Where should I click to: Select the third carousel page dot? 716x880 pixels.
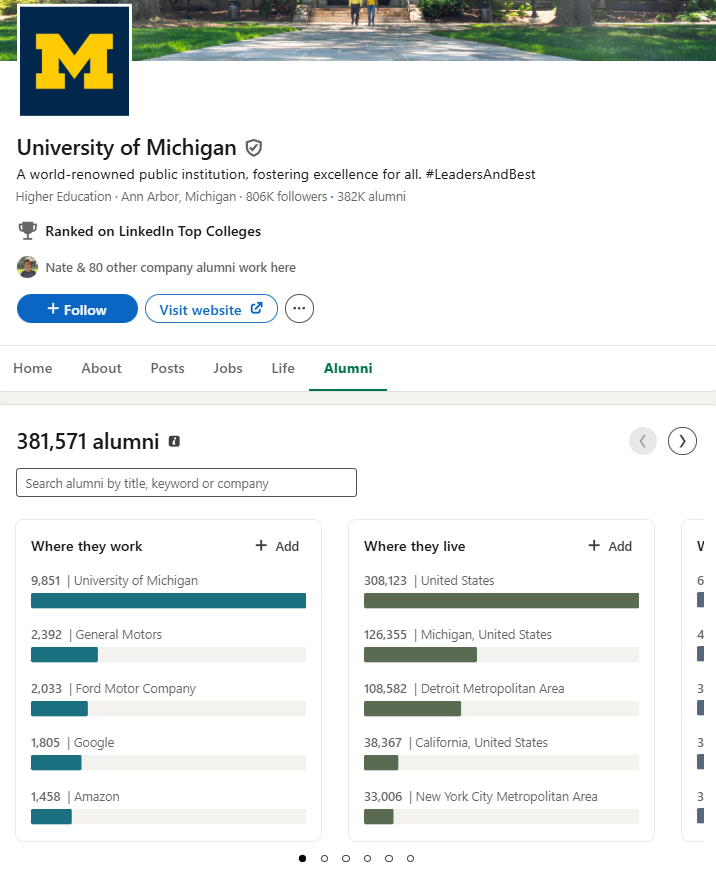346,858
